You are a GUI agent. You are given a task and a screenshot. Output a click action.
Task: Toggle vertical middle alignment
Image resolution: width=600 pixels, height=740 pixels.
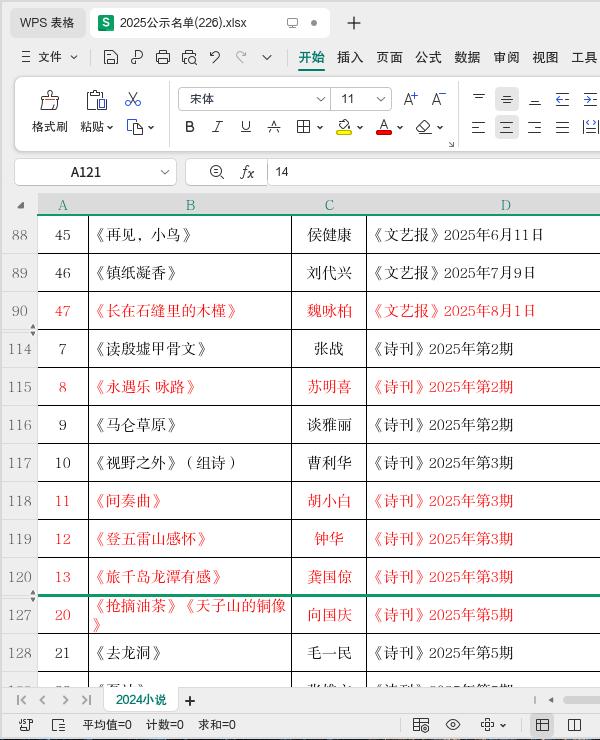click(507, 99)
